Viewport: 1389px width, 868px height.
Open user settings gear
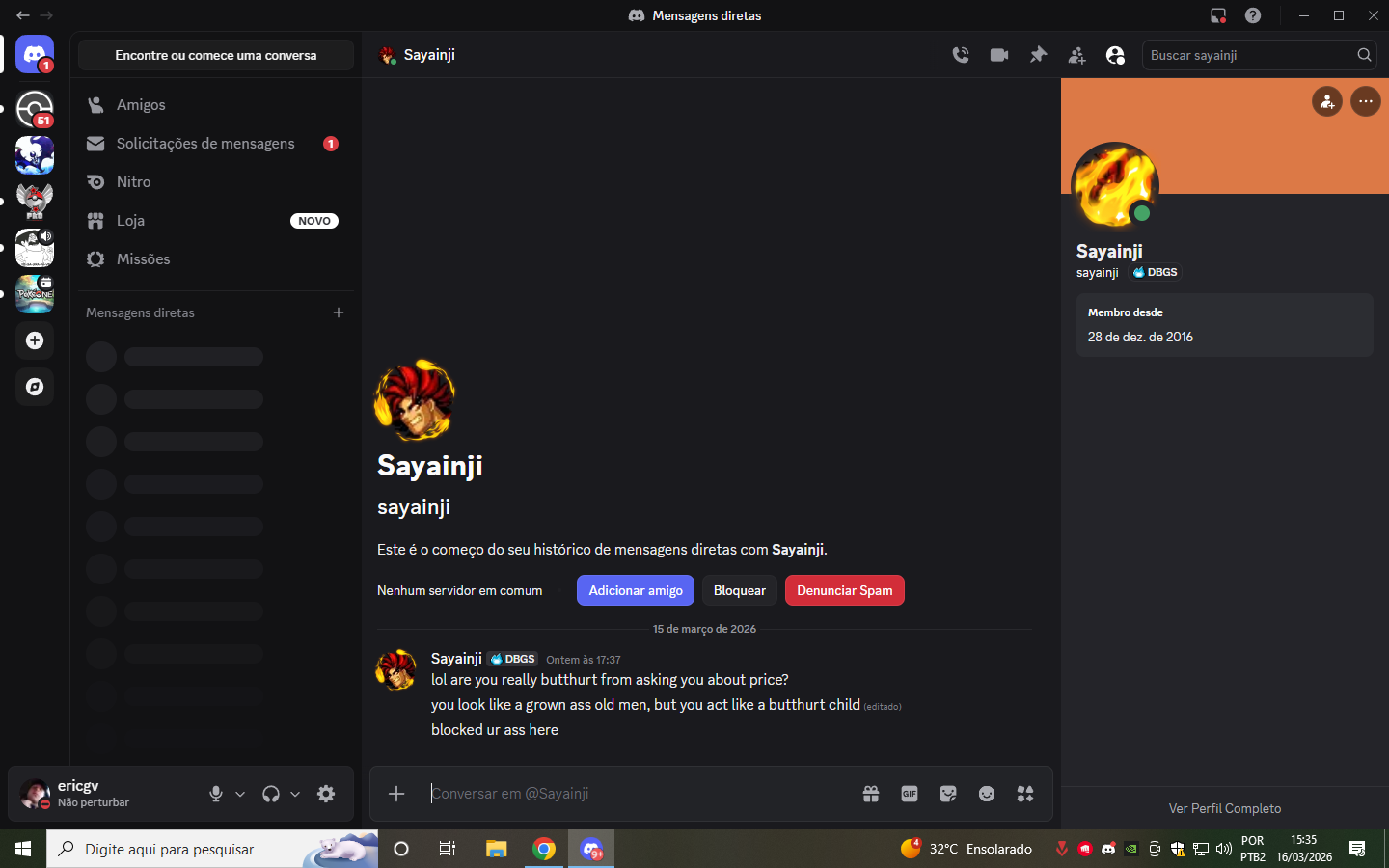pyautogui.click(x=326, y=794)
